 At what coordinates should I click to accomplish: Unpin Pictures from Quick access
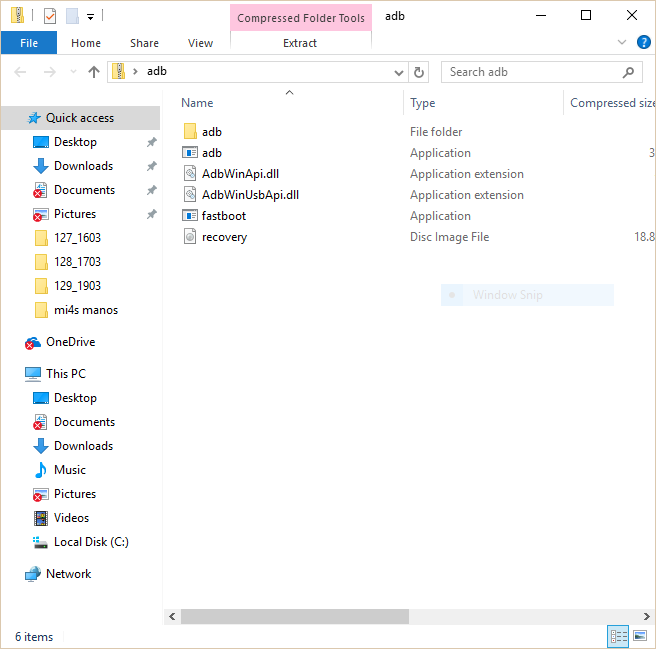[x=152, y=214]
